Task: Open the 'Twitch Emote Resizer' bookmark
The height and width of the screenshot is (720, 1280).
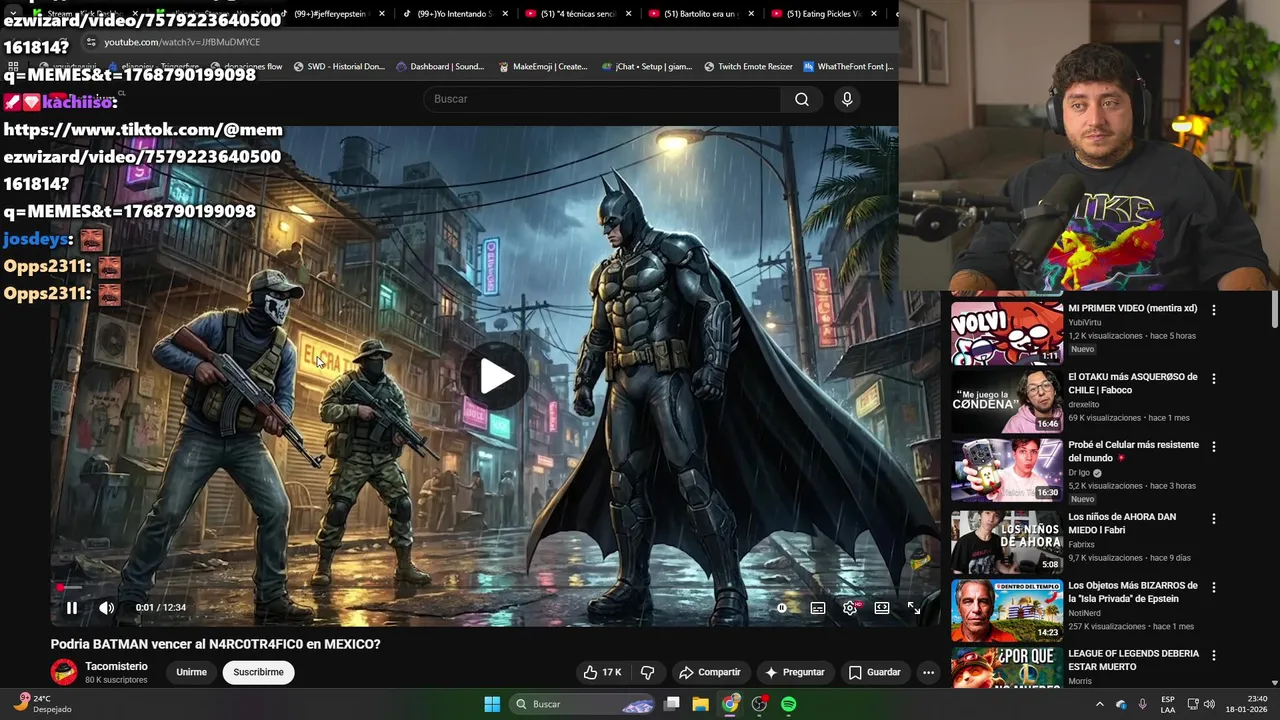Action: [748, 67]
